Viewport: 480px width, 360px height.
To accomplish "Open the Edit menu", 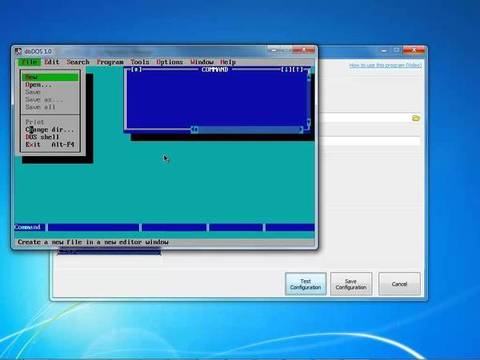I will (x=52, y=62).
